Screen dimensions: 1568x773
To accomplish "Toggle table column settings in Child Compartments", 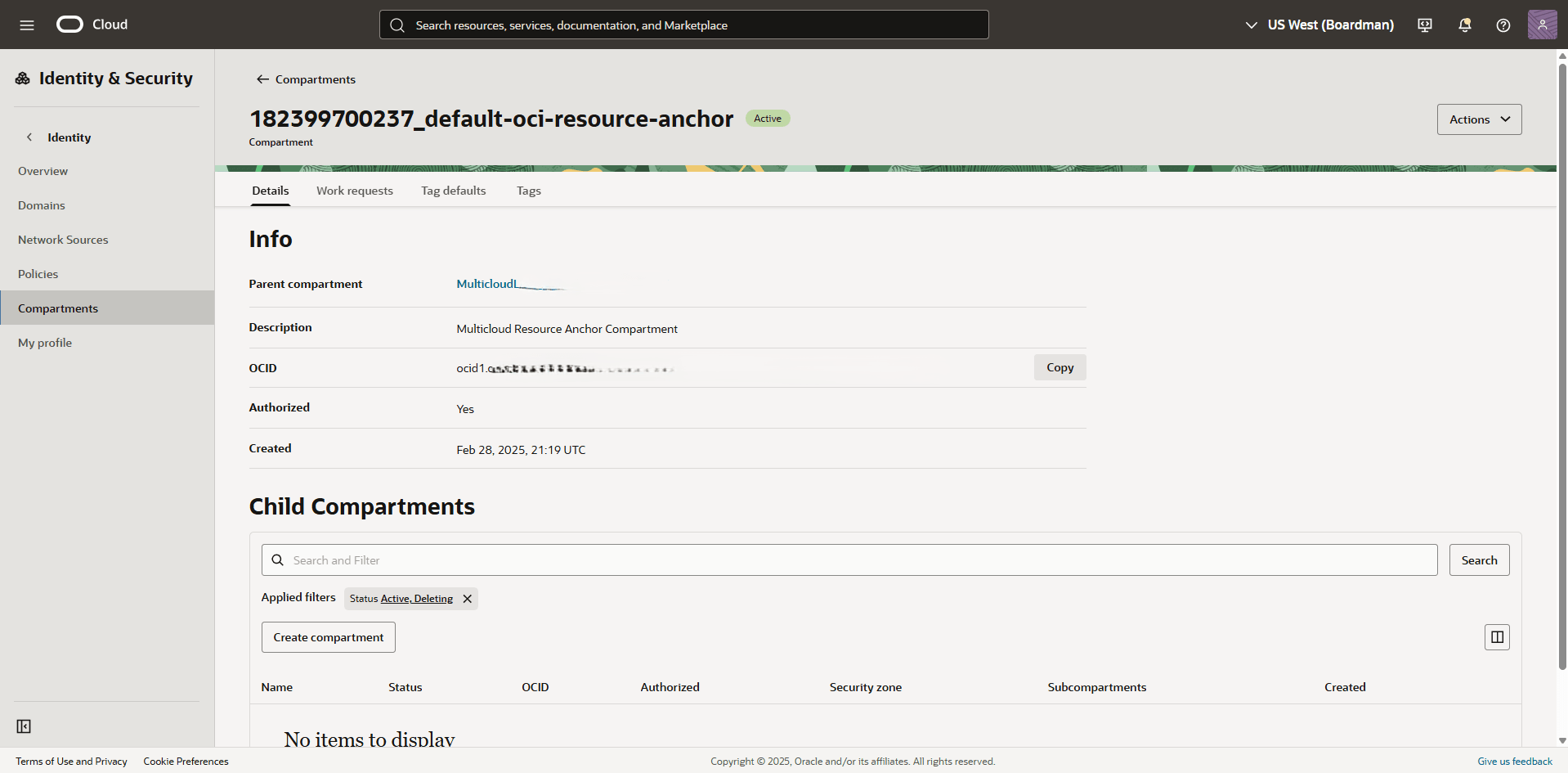I will point(1497,636).
